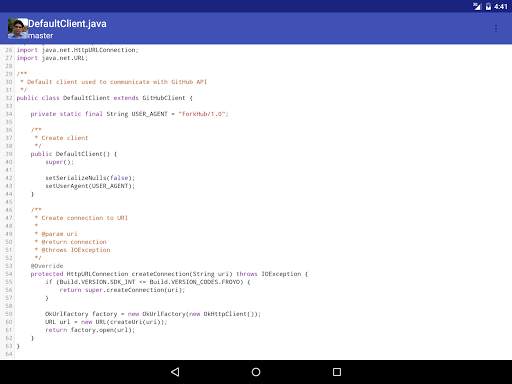Tap the 4:41 clock in status bar

(x=501, y=6)
